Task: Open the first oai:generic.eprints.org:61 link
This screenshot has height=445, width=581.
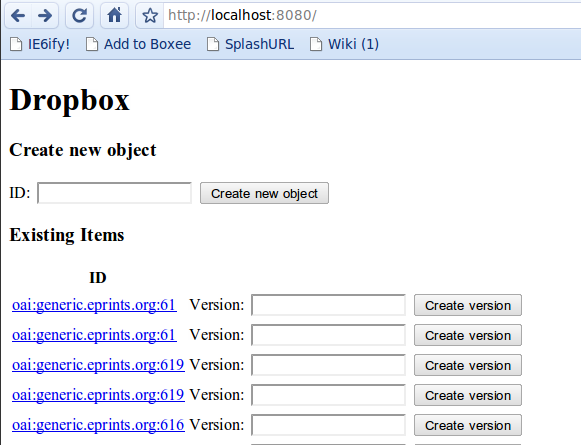Action: pyautogui.click(x=94, y=305)
